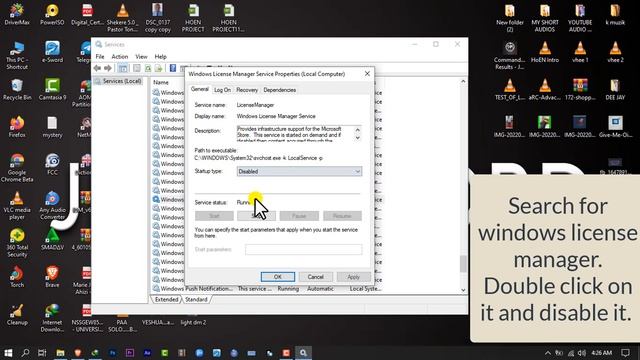This screenshot has height=360, width=640.
Task: Show hidden system tray icons chevron
Action: coord(547,353)
